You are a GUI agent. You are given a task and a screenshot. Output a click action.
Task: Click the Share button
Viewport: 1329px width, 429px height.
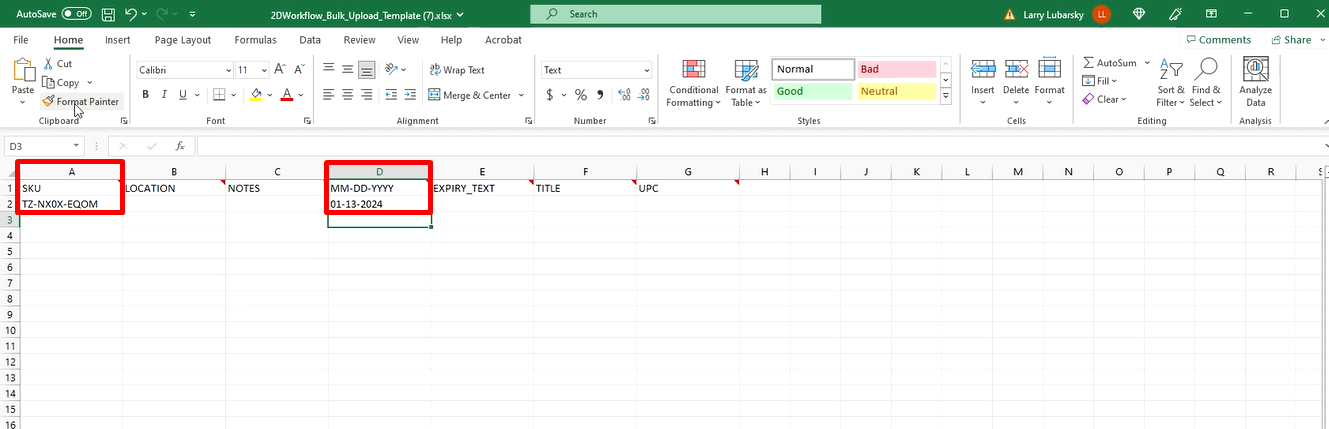coord(1291,40)
